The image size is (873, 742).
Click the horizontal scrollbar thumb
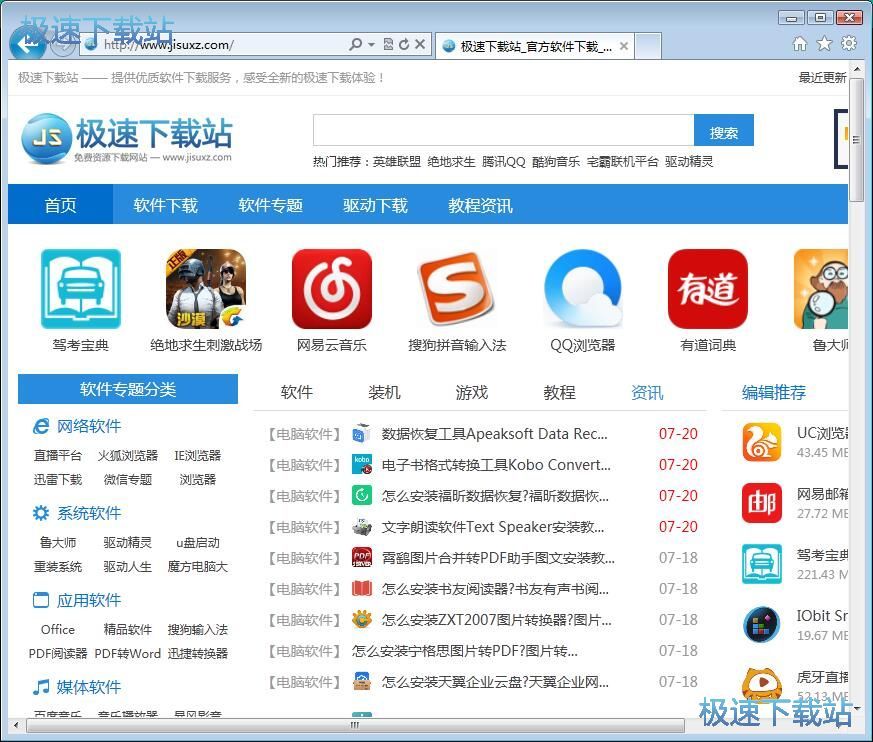(x=355, y=725)
